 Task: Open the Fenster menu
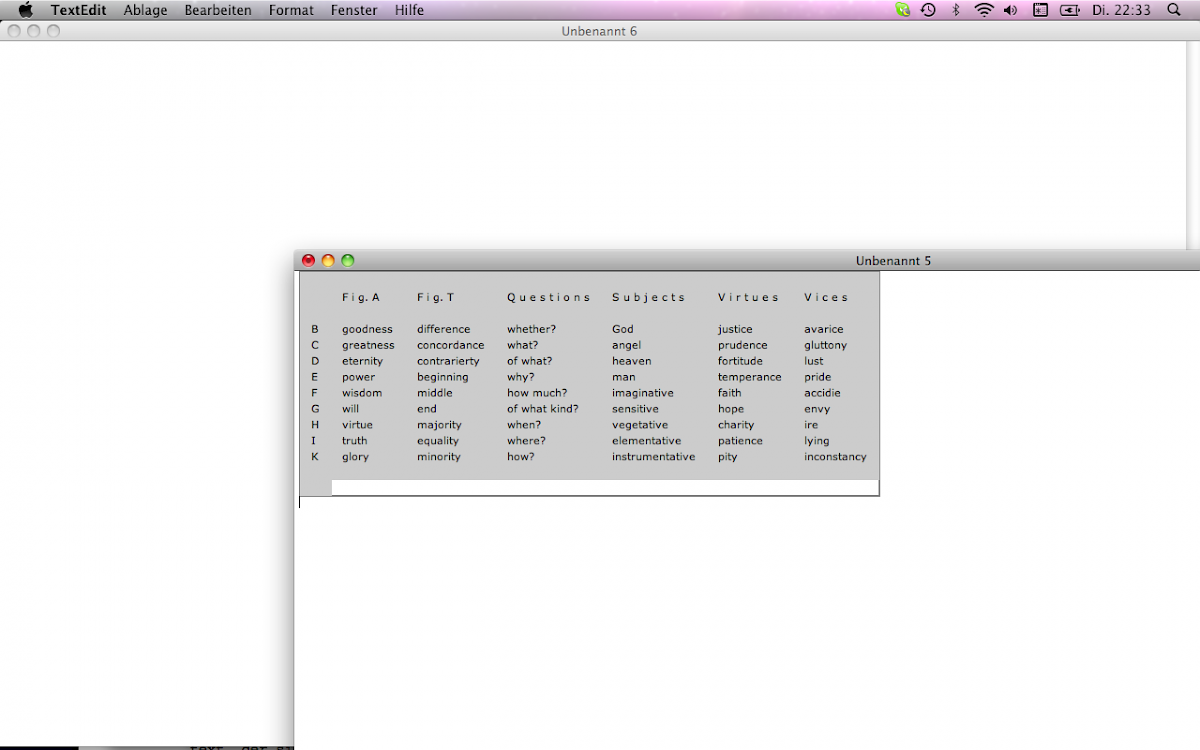point(354,10)
